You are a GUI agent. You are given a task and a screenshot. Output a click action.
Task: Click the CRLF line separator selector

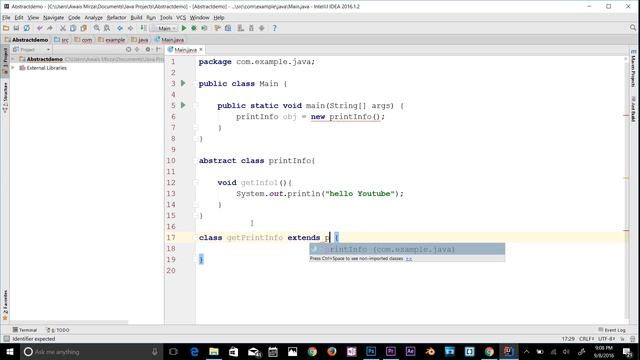pyautogui.click(x=587, y=339)
